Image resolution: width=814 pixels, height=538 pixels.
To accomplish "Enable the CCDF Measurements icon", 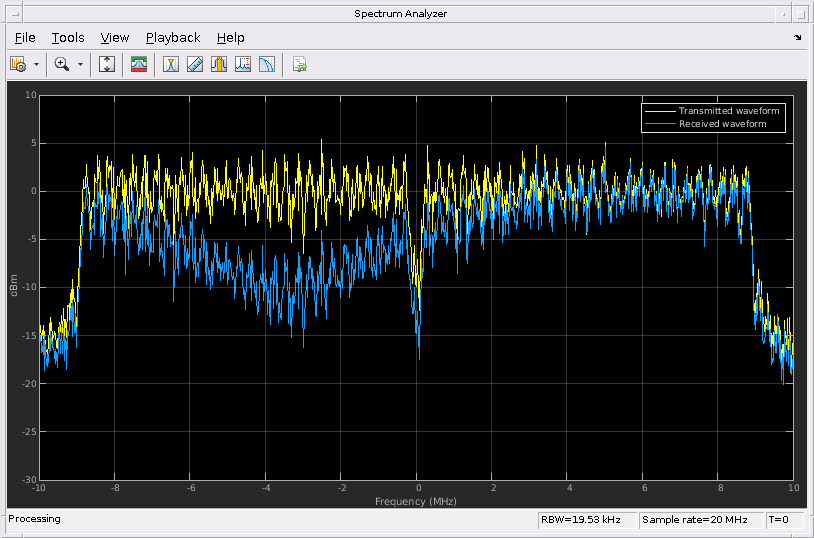I will 267,64.
